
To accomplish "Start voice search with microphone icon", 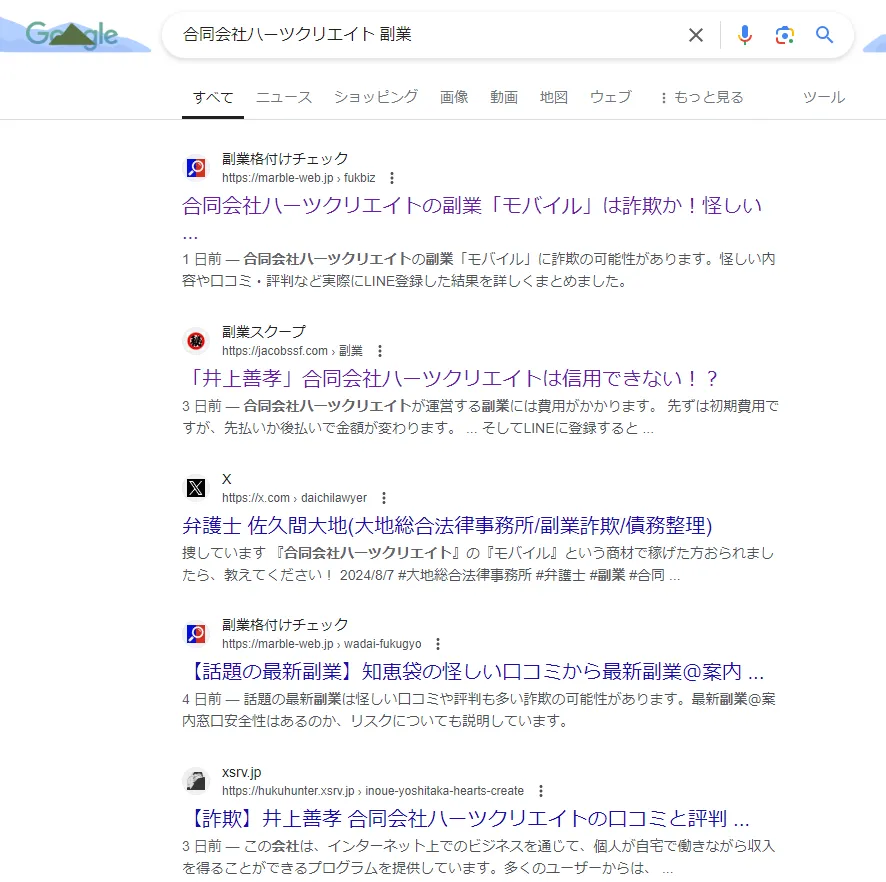I will (x=744, y=35).
